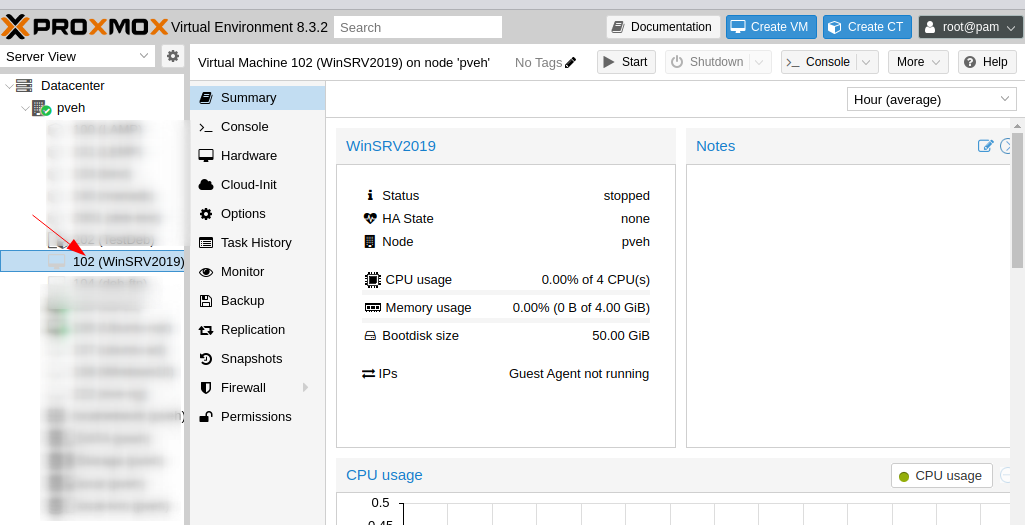Click the Notes panel title
1025x525 pixels.
[x=716, y=146]
